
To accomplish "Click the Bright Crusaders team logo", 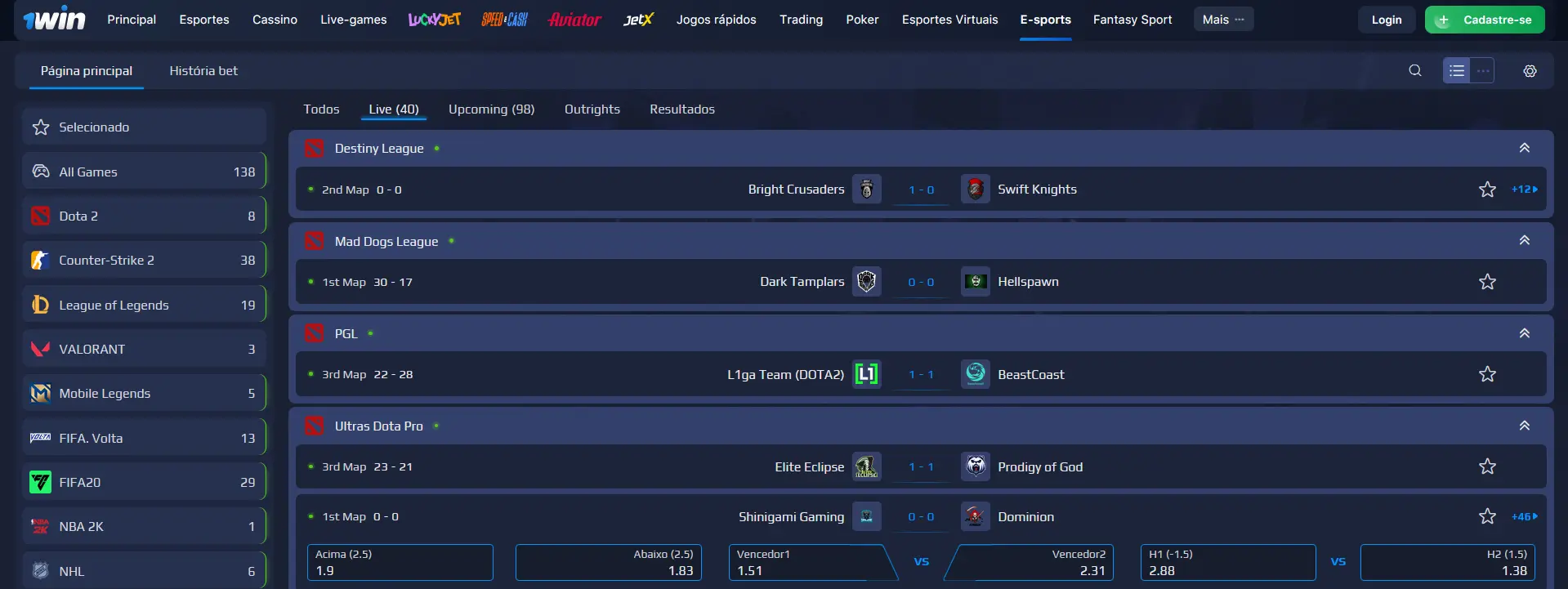I will click(x=866, y=190).
